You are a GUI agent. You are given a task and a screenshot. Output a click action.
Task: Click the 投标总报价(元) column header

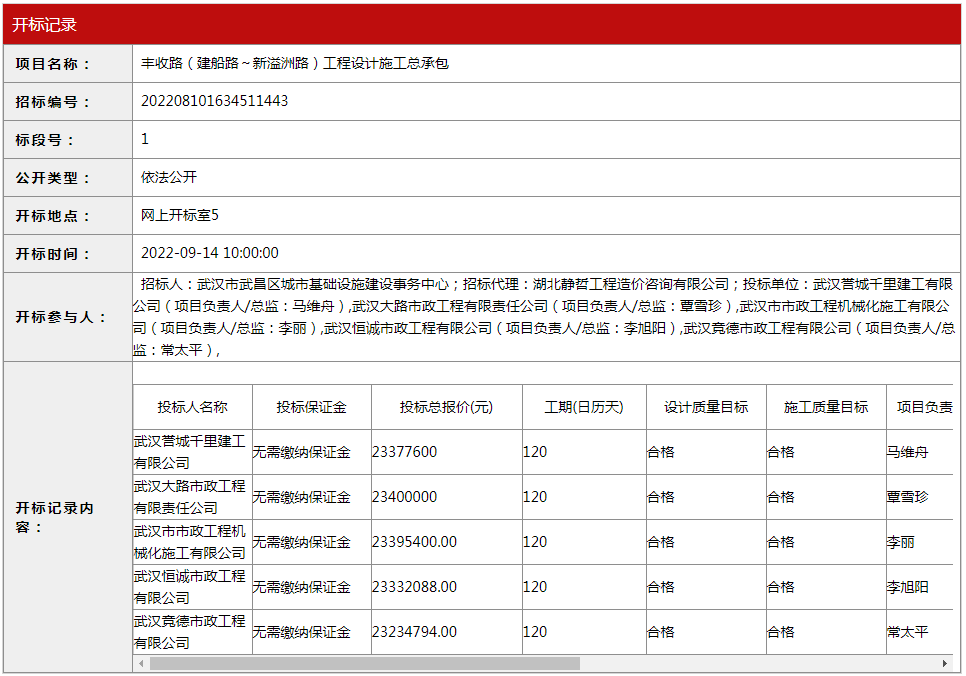click(446, 407)
